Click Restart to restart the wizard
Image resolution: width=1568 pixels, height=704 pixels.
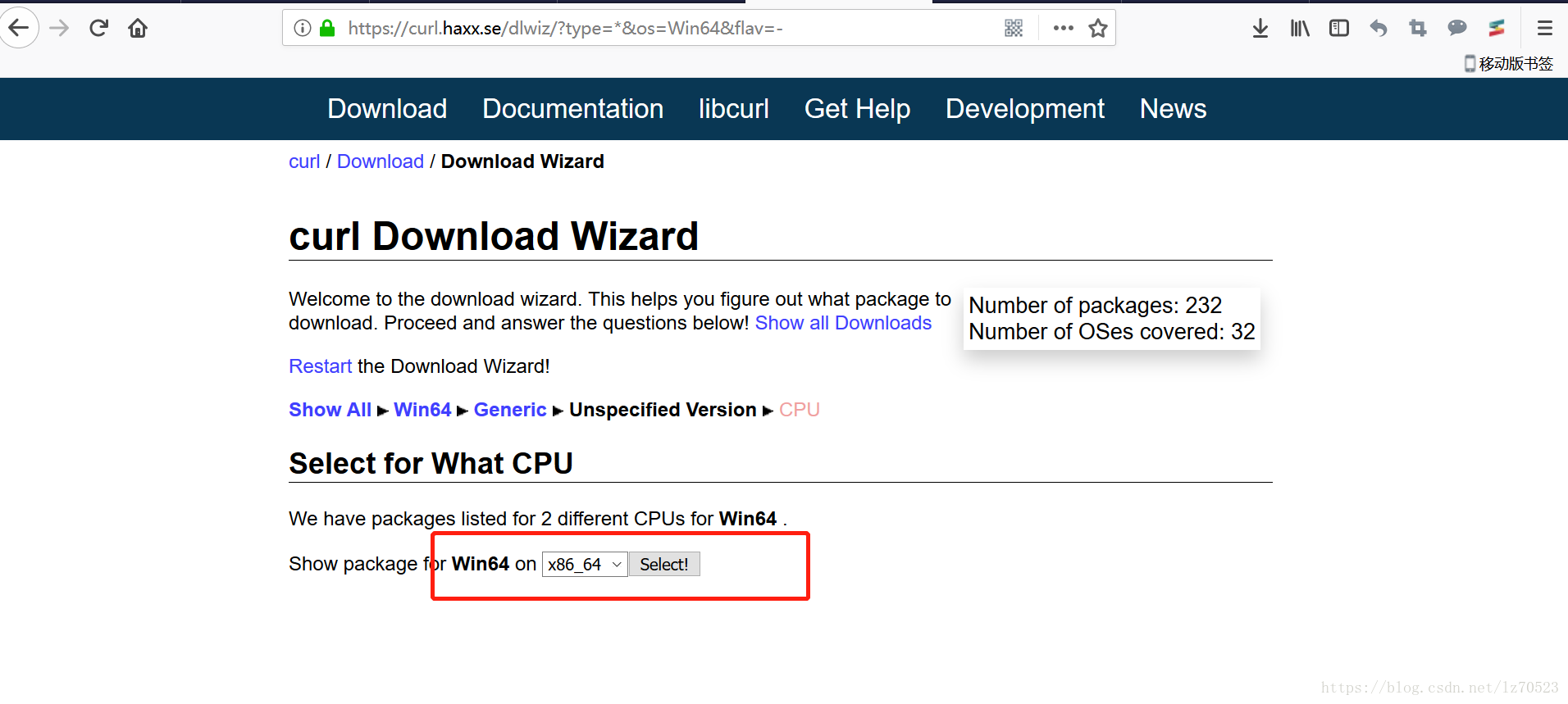tap(320, 366)
